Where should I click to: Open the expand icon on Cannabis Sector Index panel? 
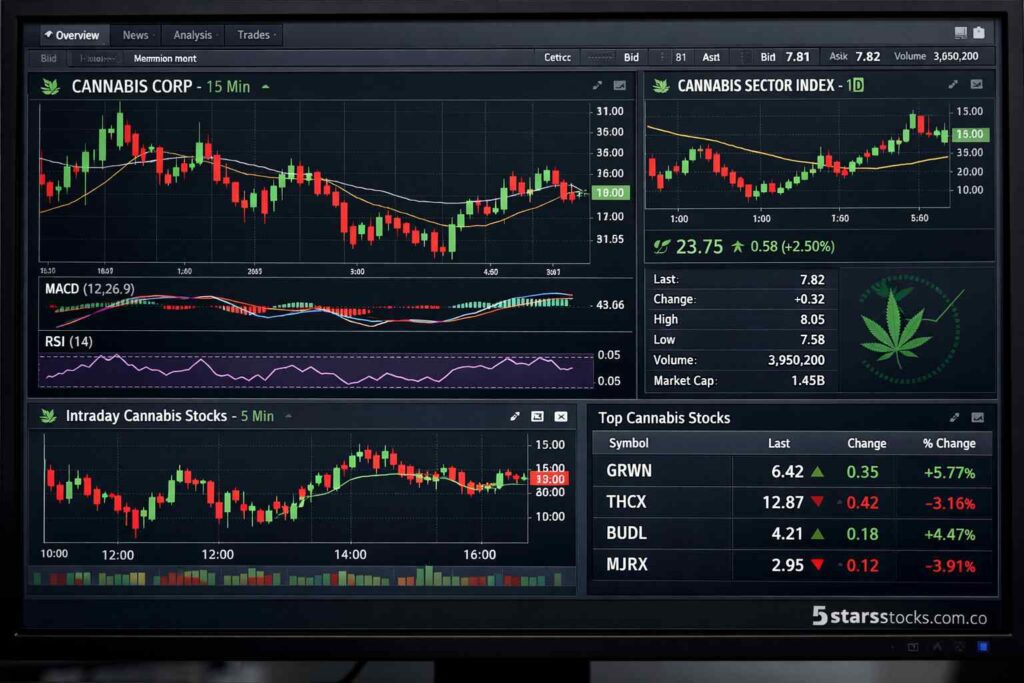(x=952, y=84)
